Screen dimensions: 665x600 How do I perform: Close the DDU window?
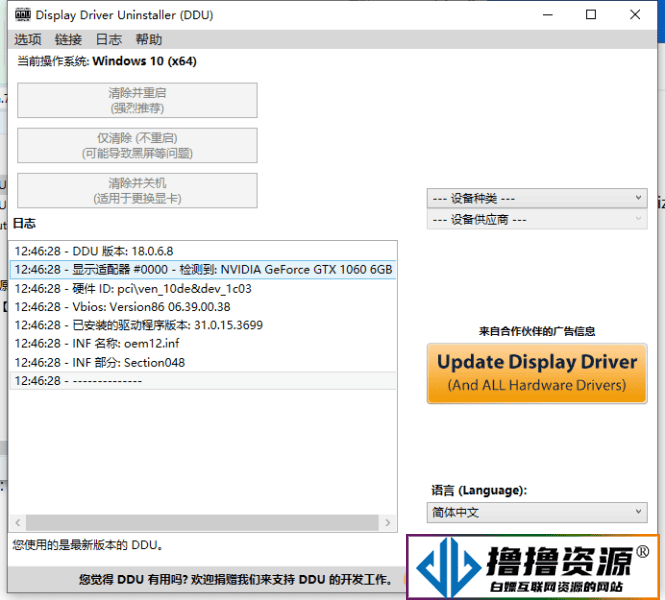[x=635, y=15]
